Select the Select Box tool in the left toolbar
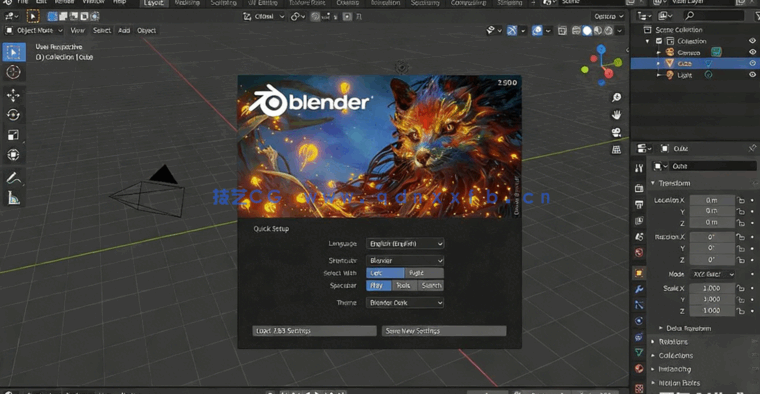Viewport: 760px width, 394px height. [14, 52]
